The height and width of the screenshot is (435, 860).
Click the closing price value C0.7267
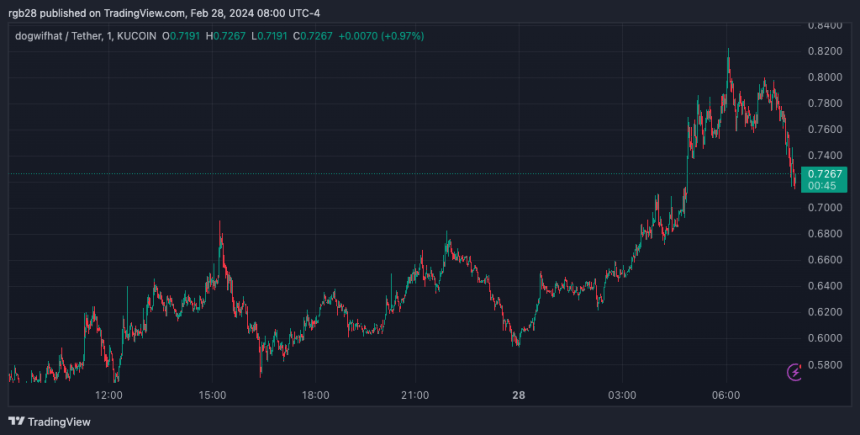313,36
